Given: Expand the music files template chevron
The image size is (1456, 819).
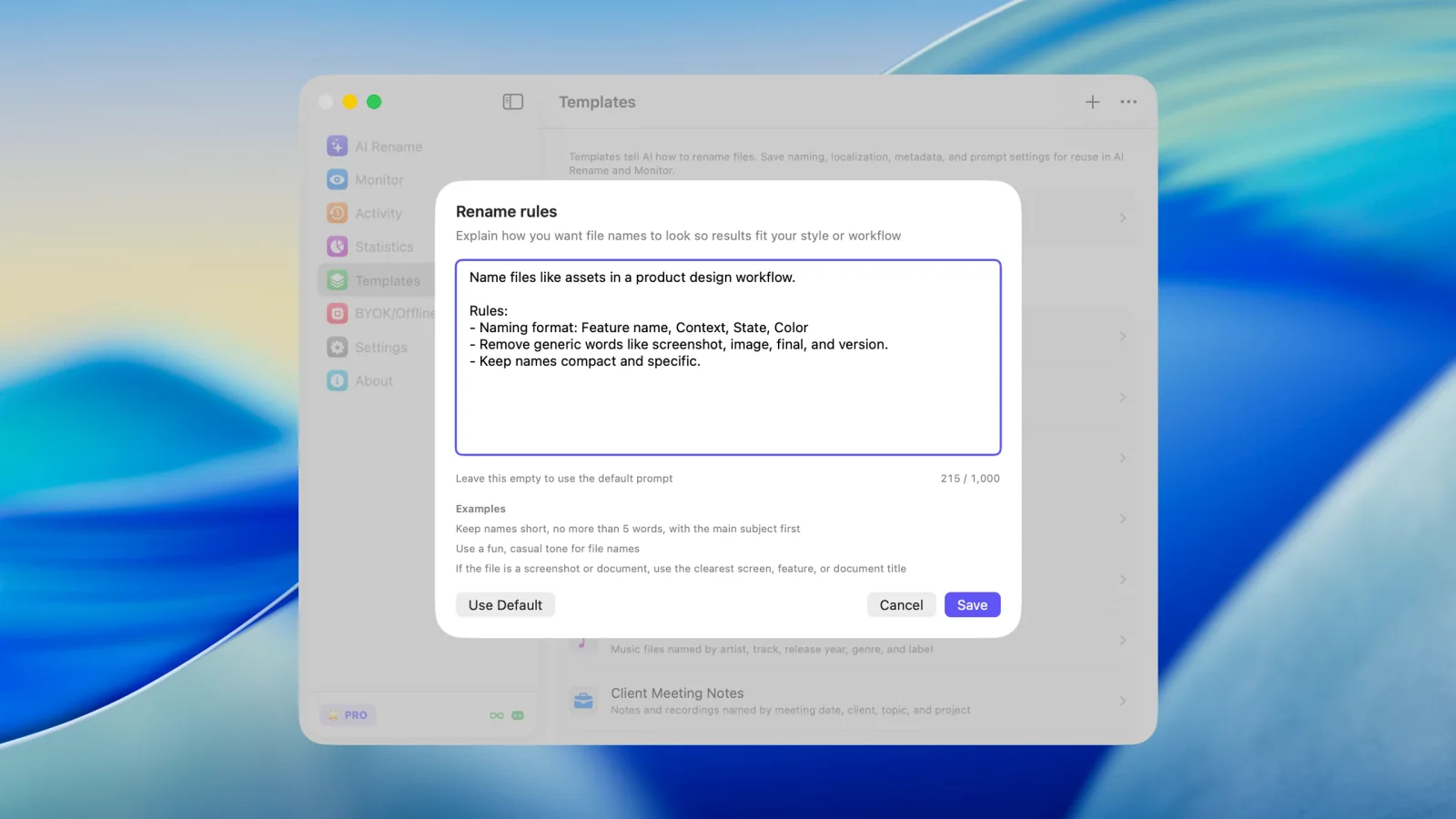Looking at the screenshot, I should pos(1123,641).
